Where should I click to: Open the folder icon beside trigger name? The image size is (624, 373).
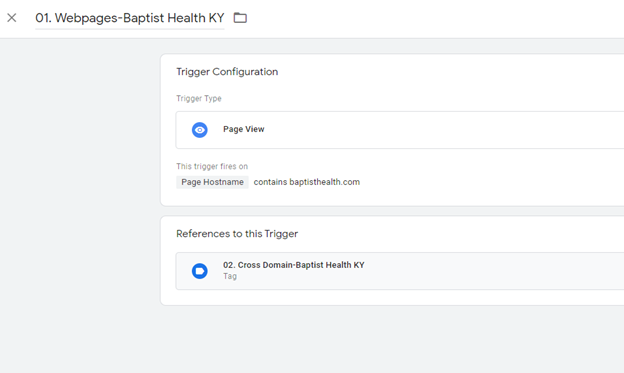click(240, 18)
